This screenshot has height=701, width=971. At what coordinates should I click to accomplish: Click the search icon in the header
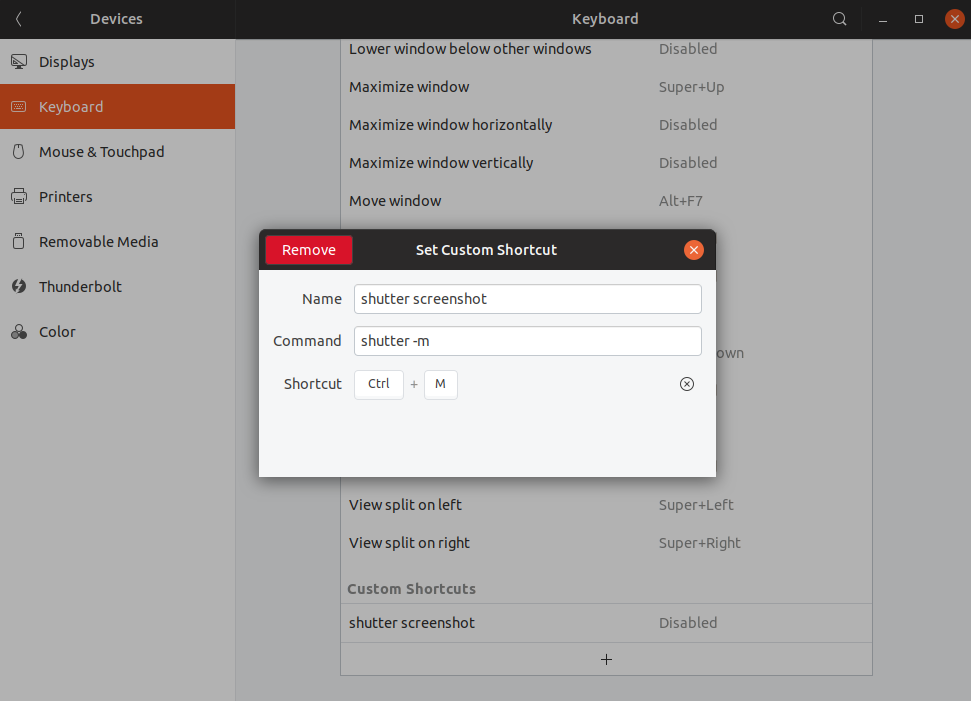[839, 18]
